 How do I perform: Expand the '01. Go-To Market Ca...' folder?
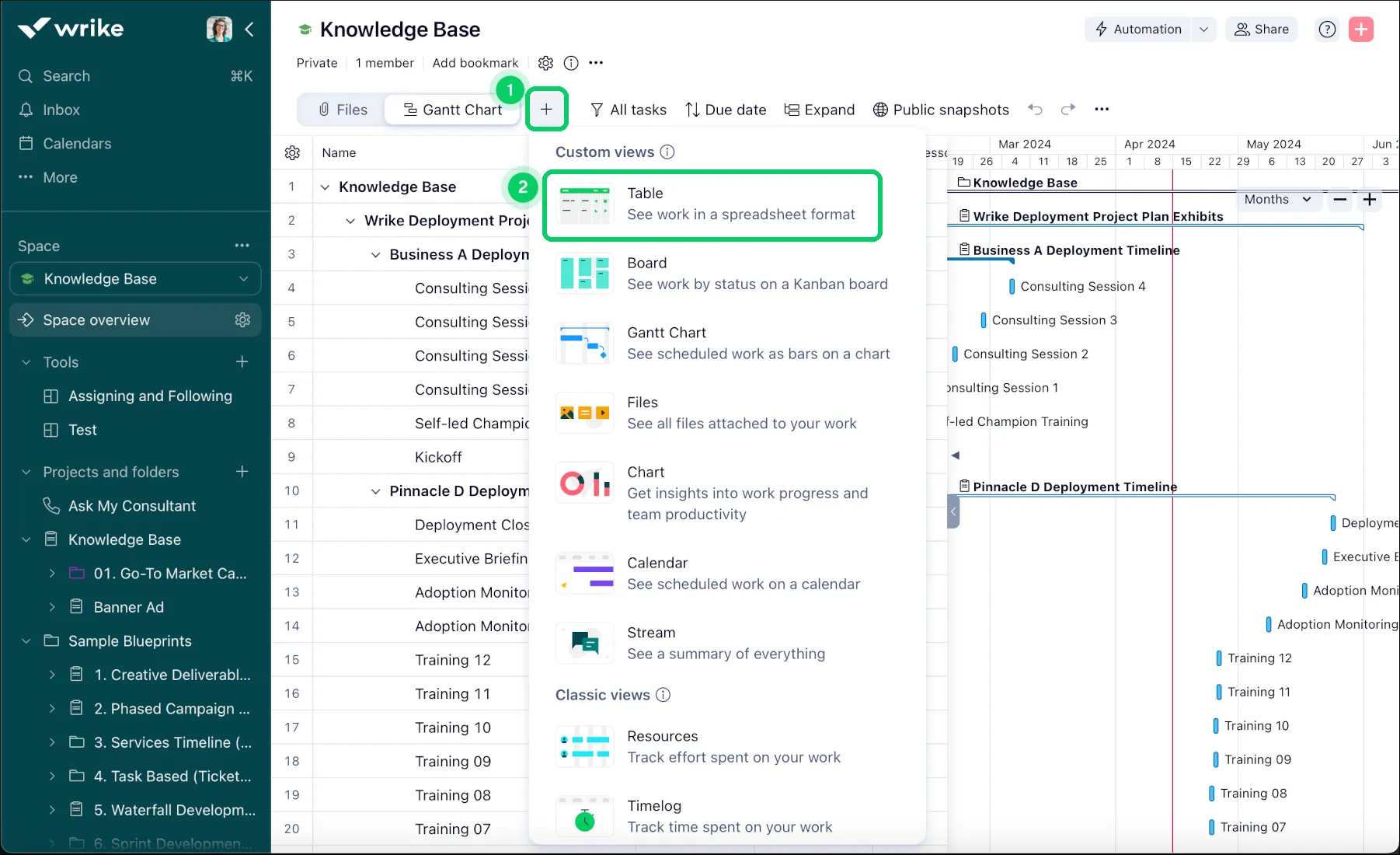coord(52,573)
